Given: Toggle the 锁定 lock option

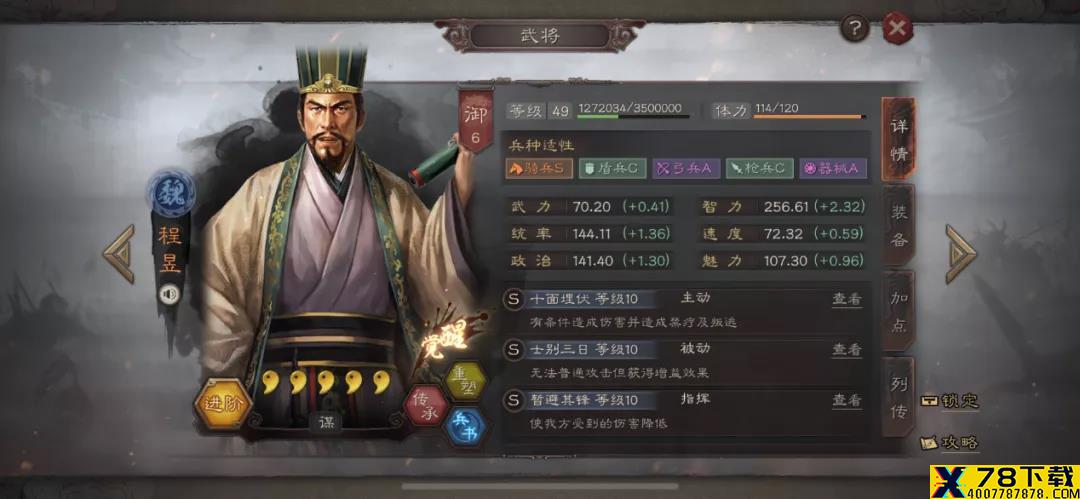Looking at the screenshot, I should tap(951, 401).
